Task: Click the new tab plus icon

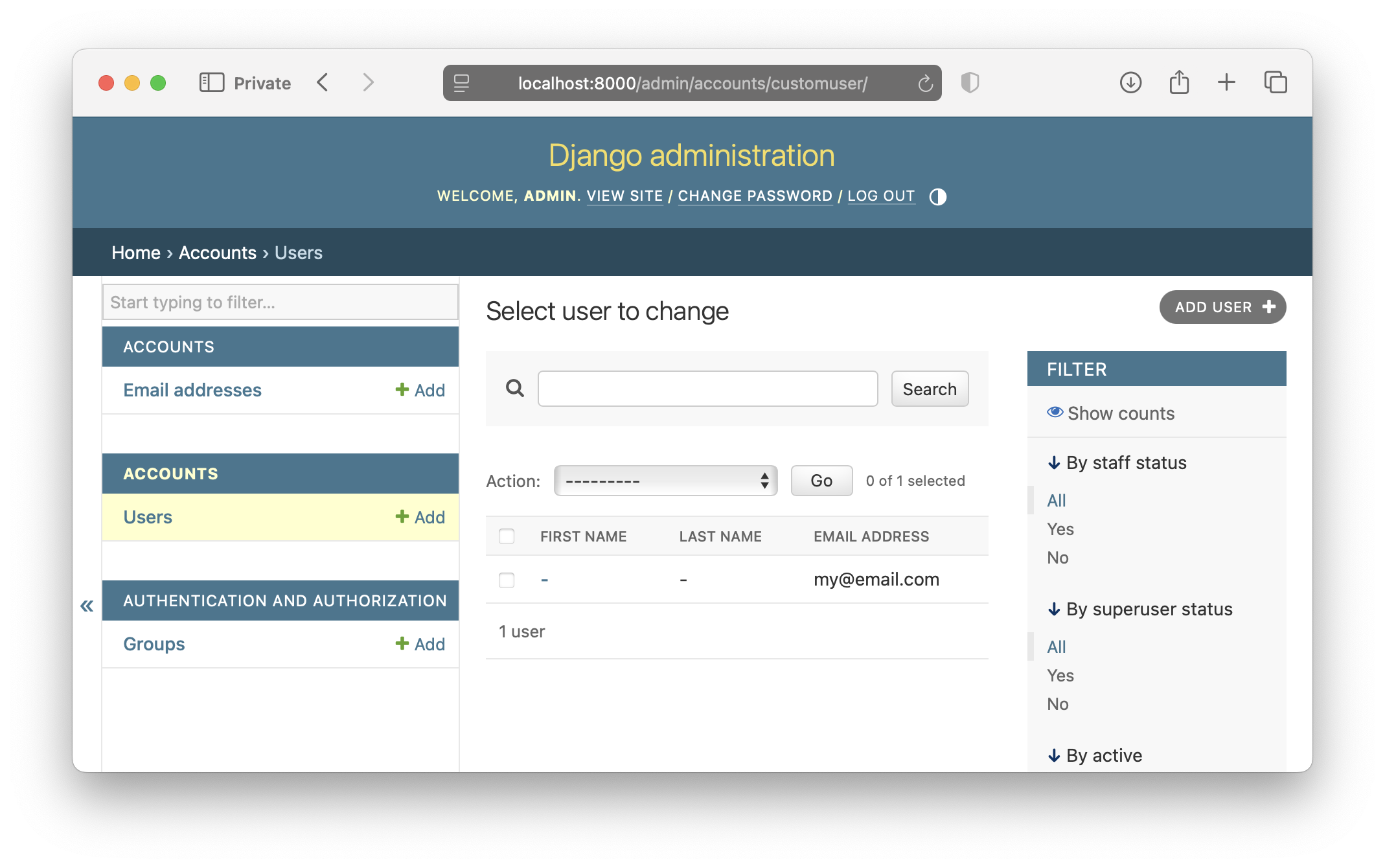Action: pos(1226,83)
